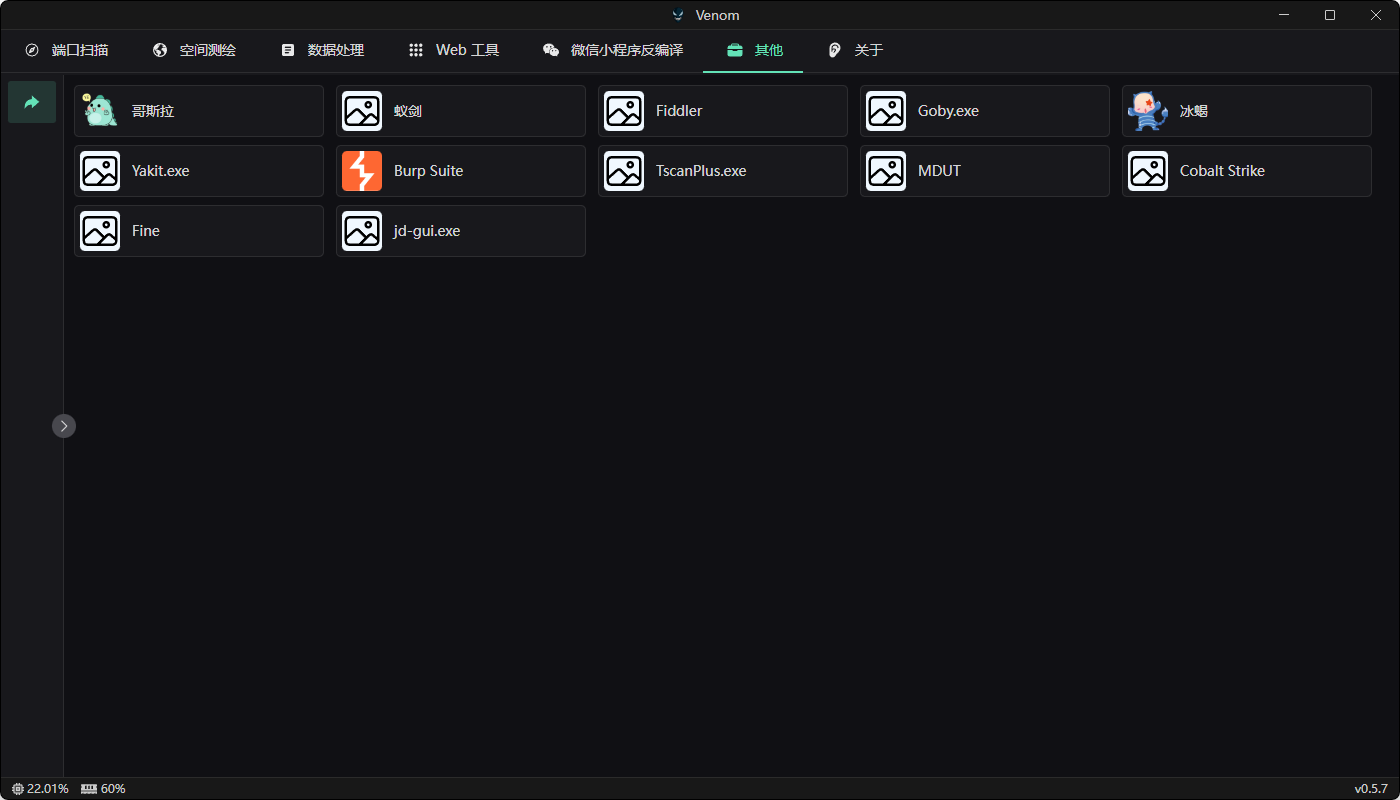Image resolution: width=1400 pixels, height=800 pixels.
Task: Open jd-gui.exe via its image icon
Action: (x=362, y=231)
